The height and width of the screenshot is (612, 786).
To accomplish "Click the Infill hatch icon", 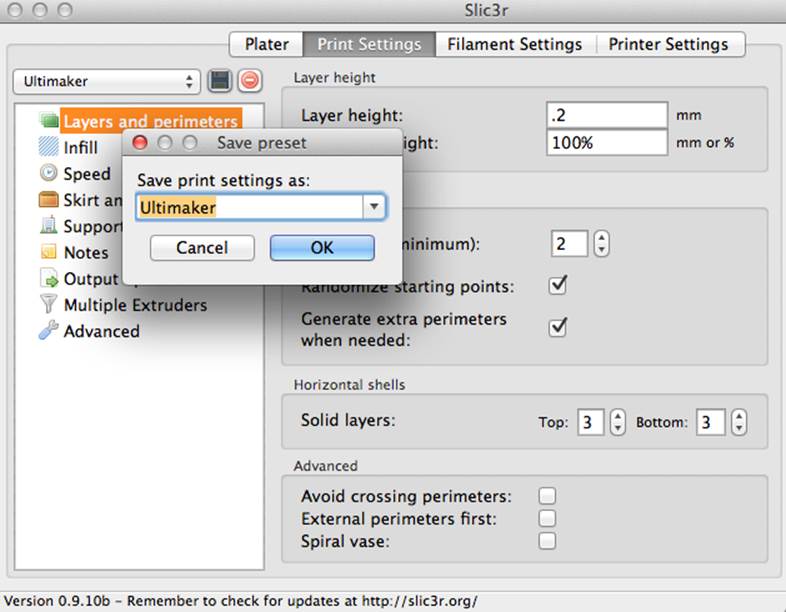I will 49,146.
